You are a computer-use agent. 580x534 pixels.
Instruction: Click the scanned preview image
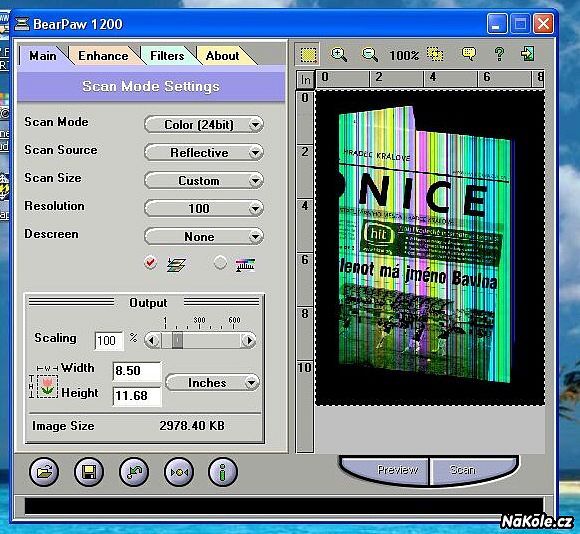[x=430, y=248]
